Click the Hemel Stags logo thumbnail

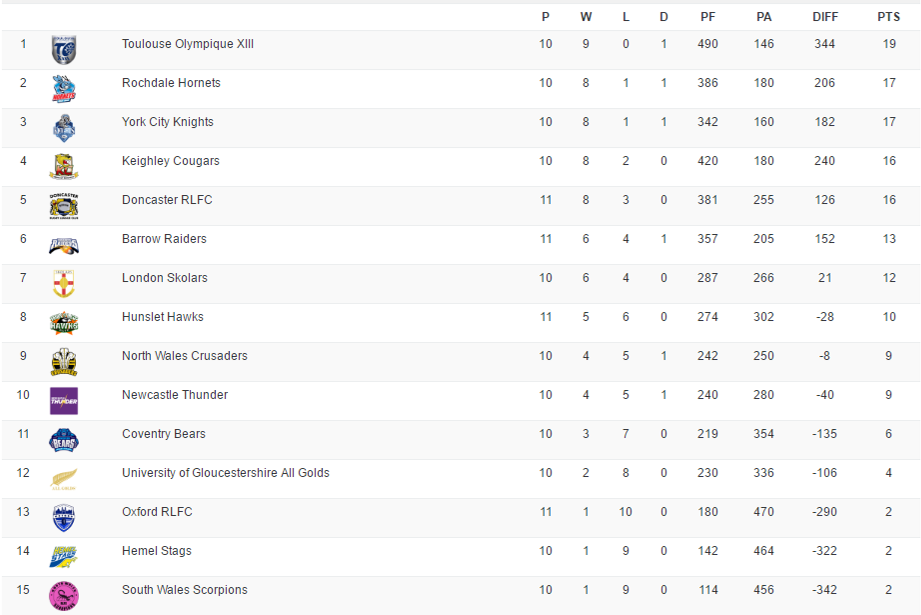64,557
